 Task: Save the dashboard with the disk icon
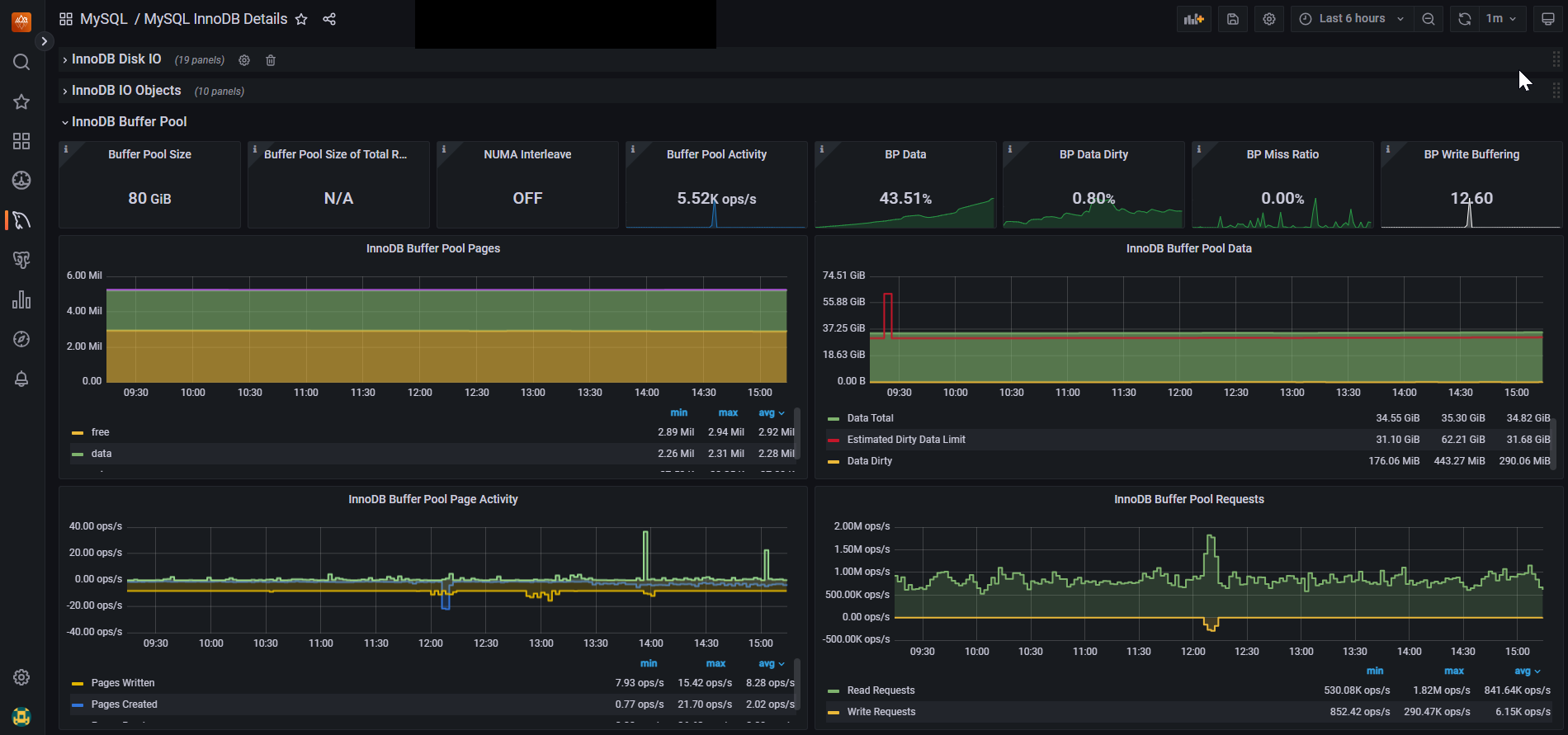pyautogui.click(x=1233, y=19)
